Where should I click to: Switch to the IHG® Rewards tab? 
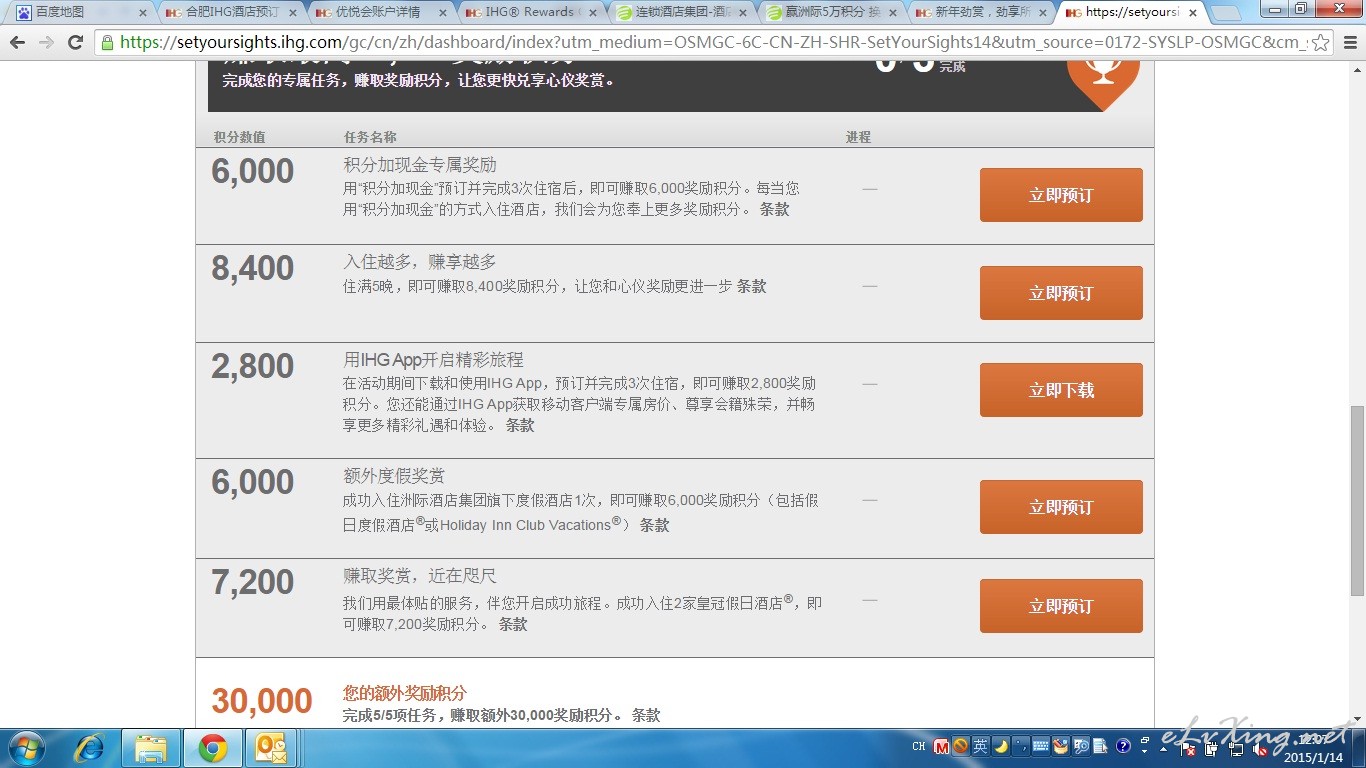(x=532, y=13)
